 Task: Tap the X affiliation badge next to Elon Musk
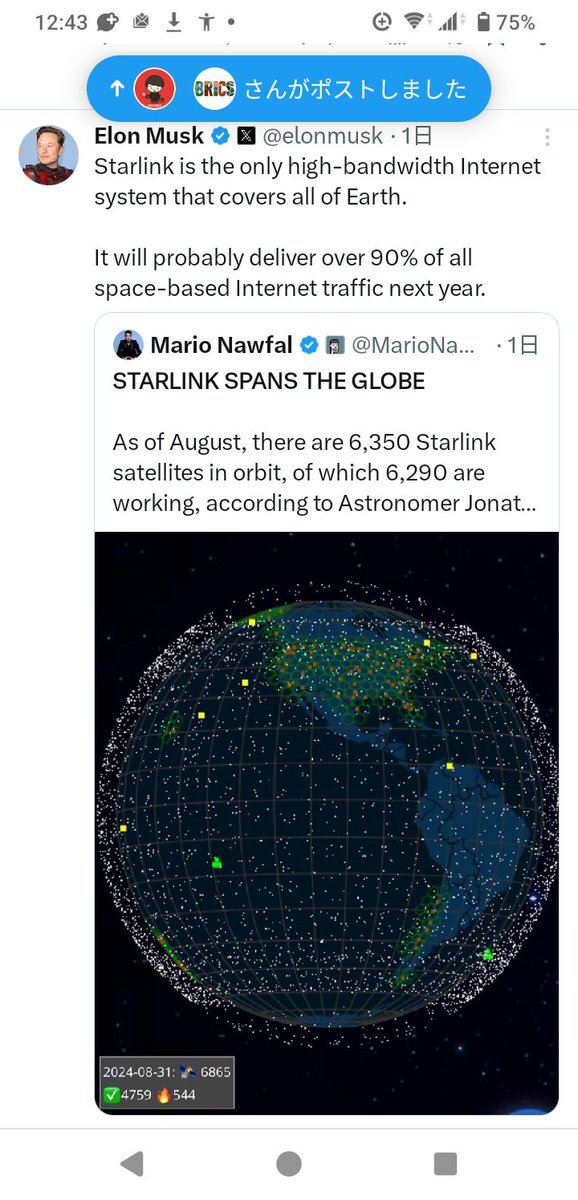[x=246, y=136]
